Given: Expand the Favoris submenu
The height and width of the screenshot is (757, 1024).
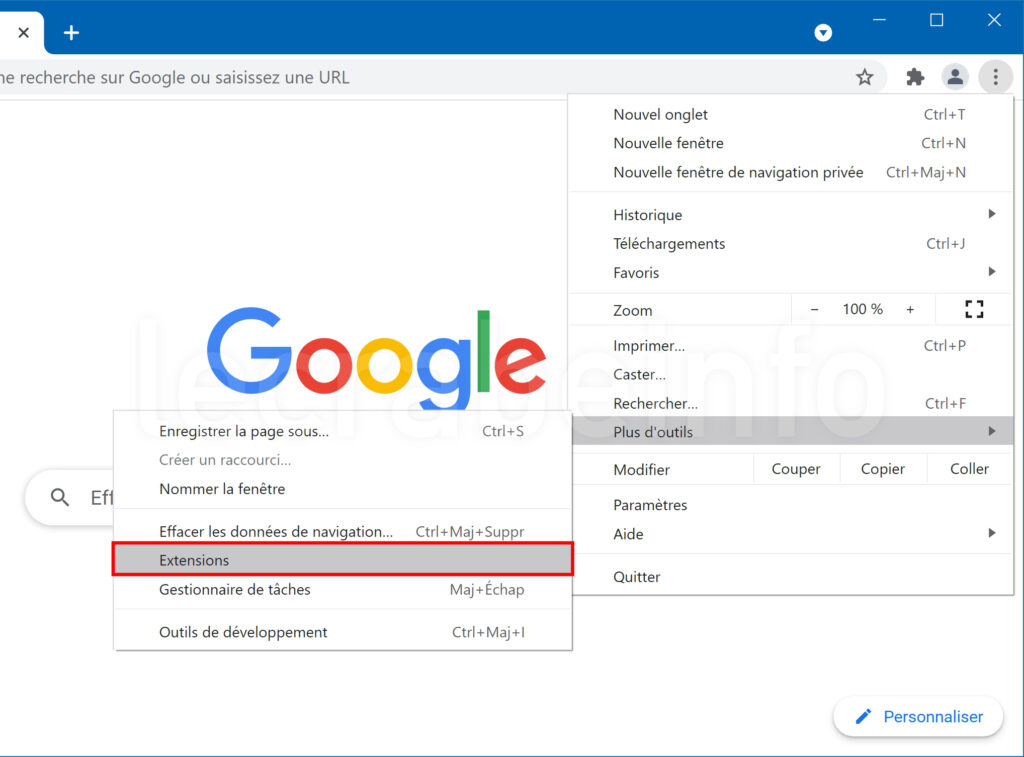Looking at the screenshot, I should click(791, 272).
